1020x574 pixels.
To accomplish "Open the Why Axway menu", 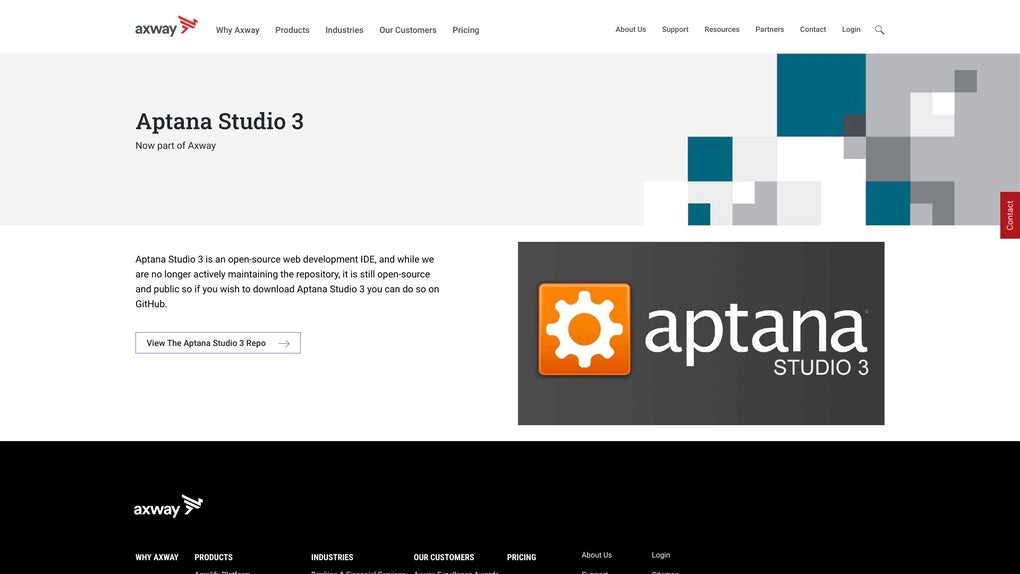I will pos(237,30).
